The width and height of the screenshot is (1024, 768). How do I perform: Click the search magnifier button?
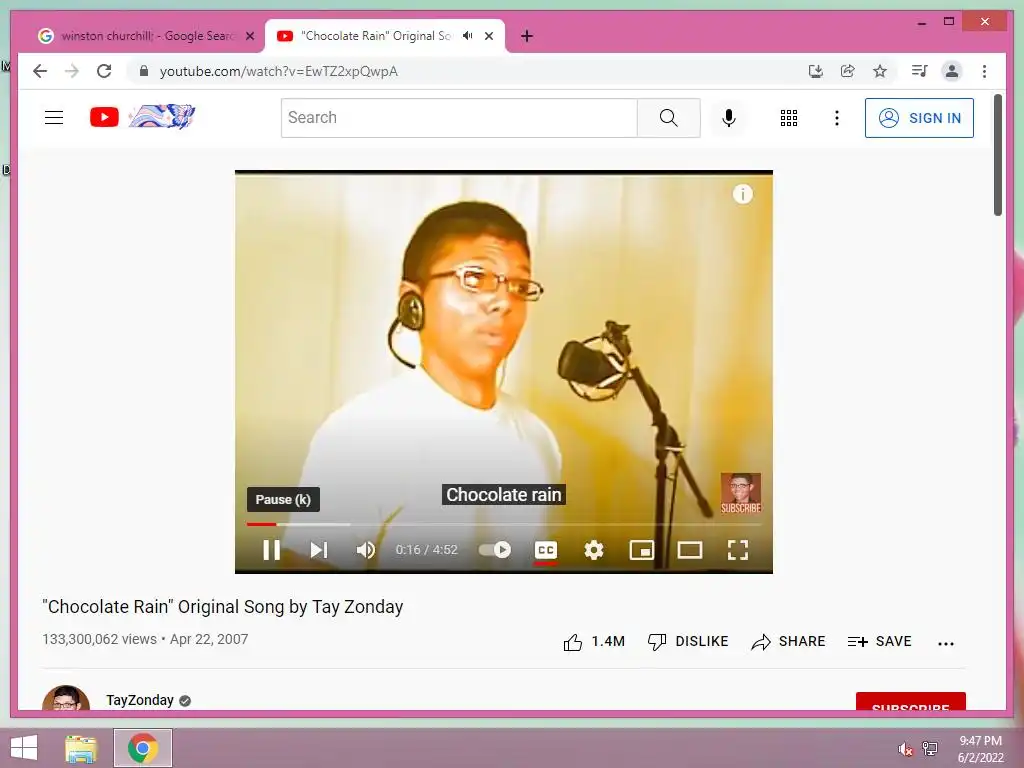(669, 118)
